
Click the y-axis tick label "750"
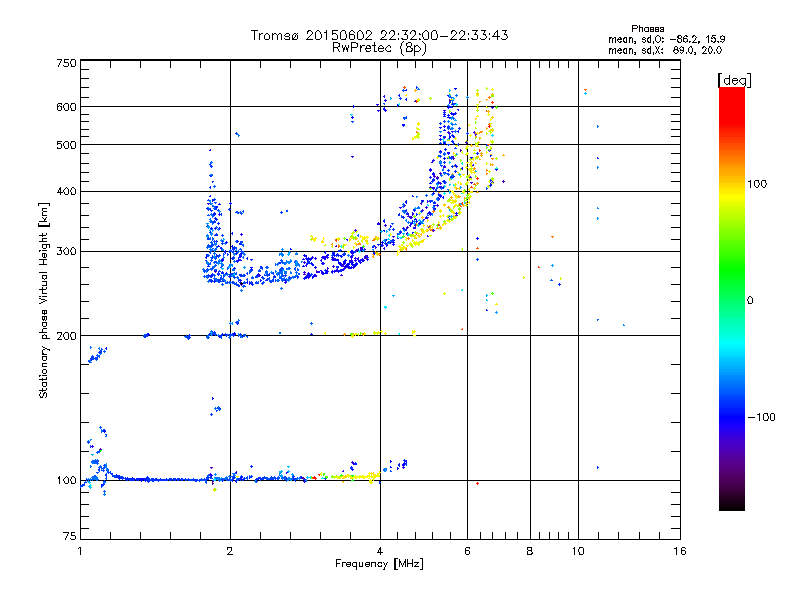(66, 63)
